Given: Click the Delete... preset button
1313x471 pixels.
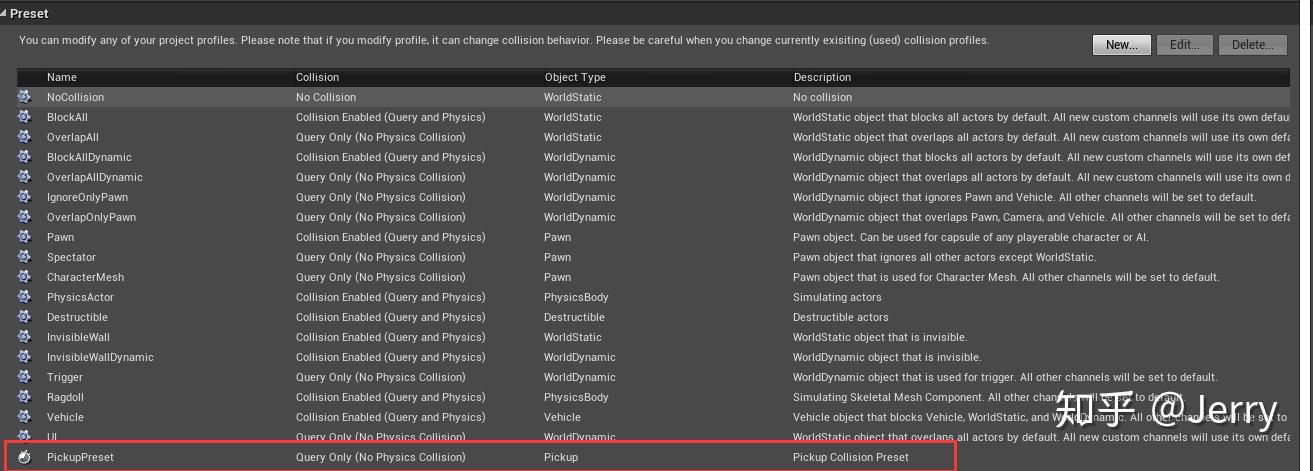Looking at the screenshot, I should pos(1253,45).
